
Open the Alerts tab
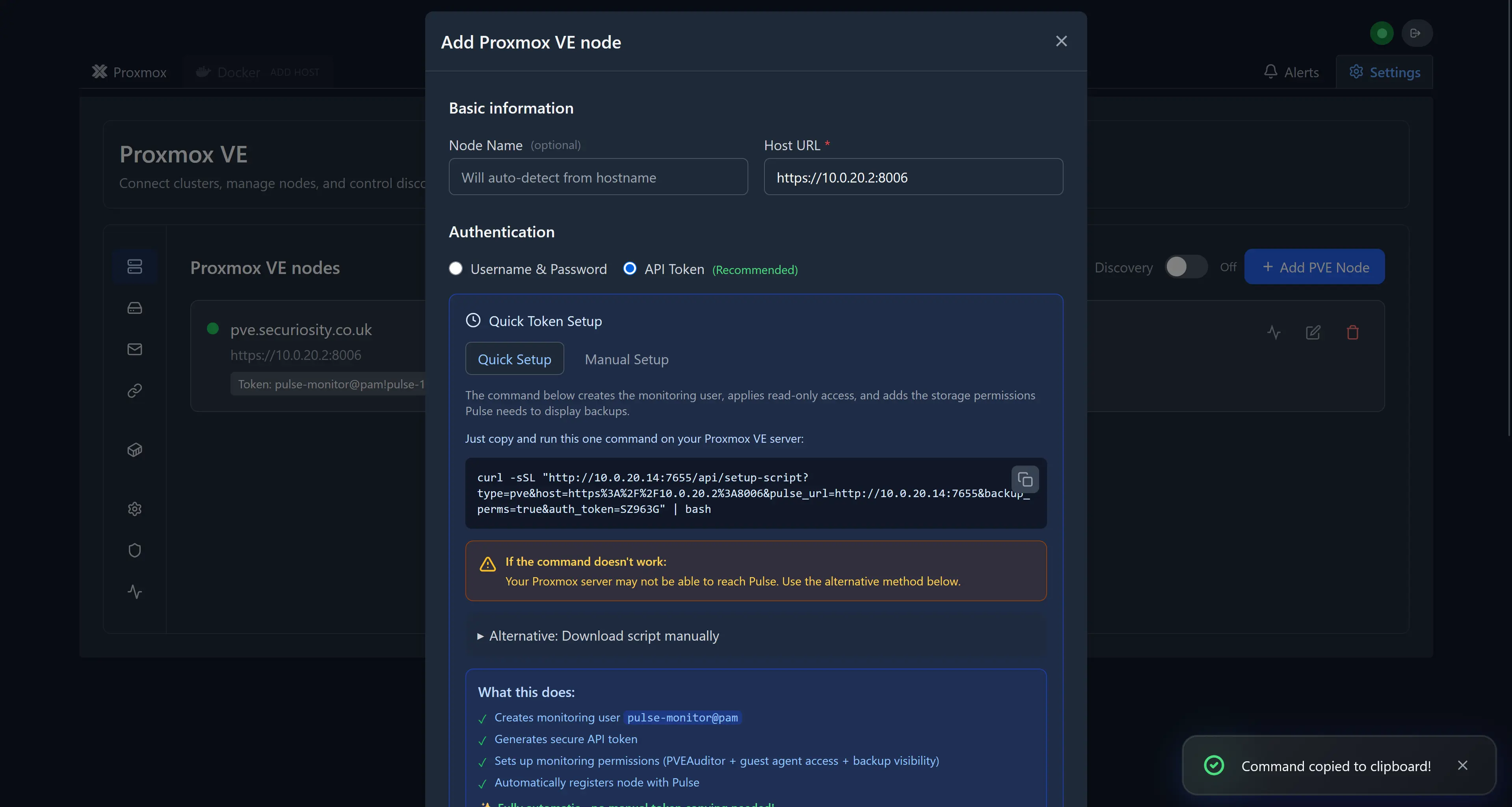pos(1291,72)
